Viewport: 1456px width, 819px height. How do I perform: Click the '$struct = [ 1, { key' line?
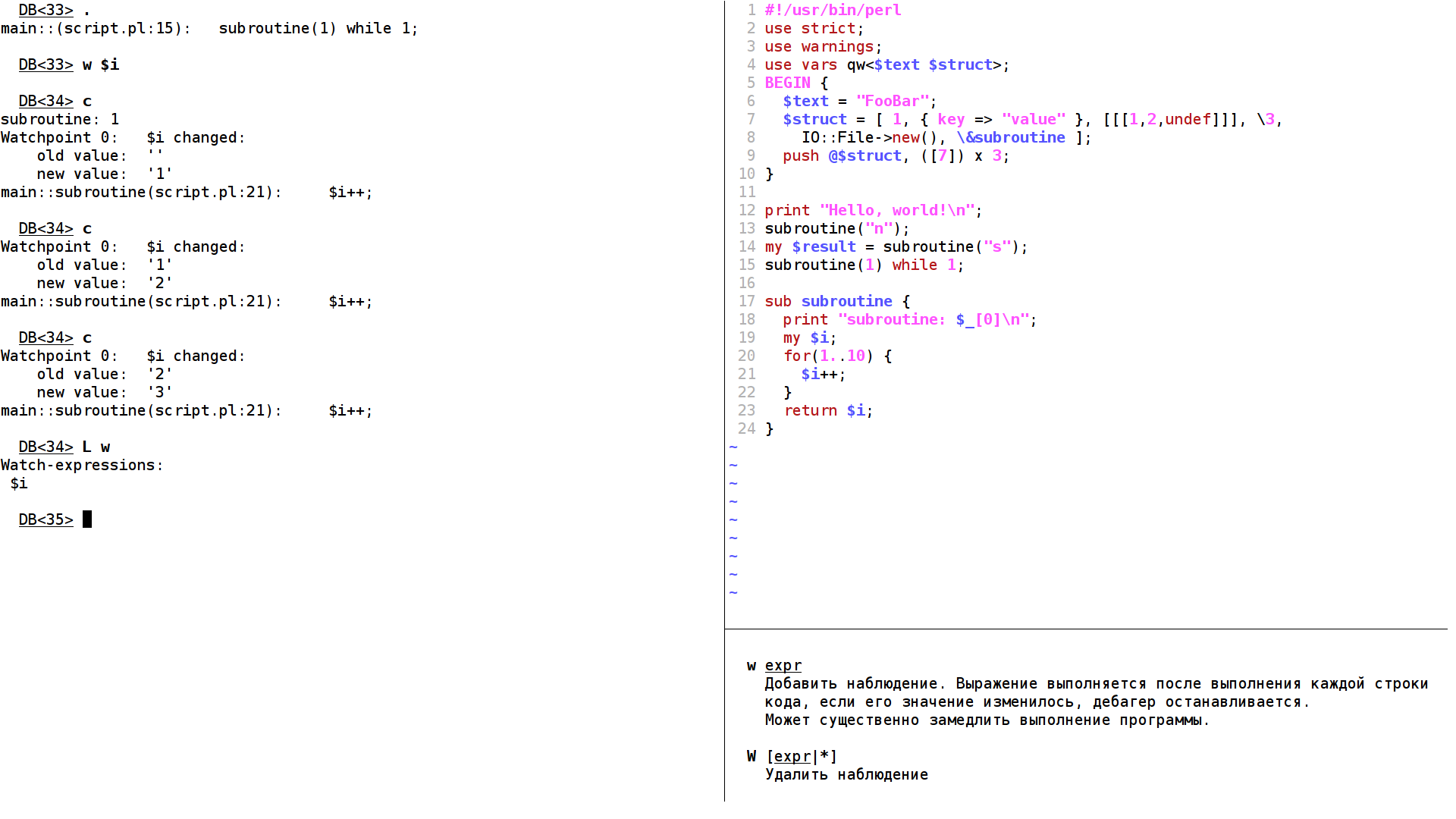click(1033, 119)
